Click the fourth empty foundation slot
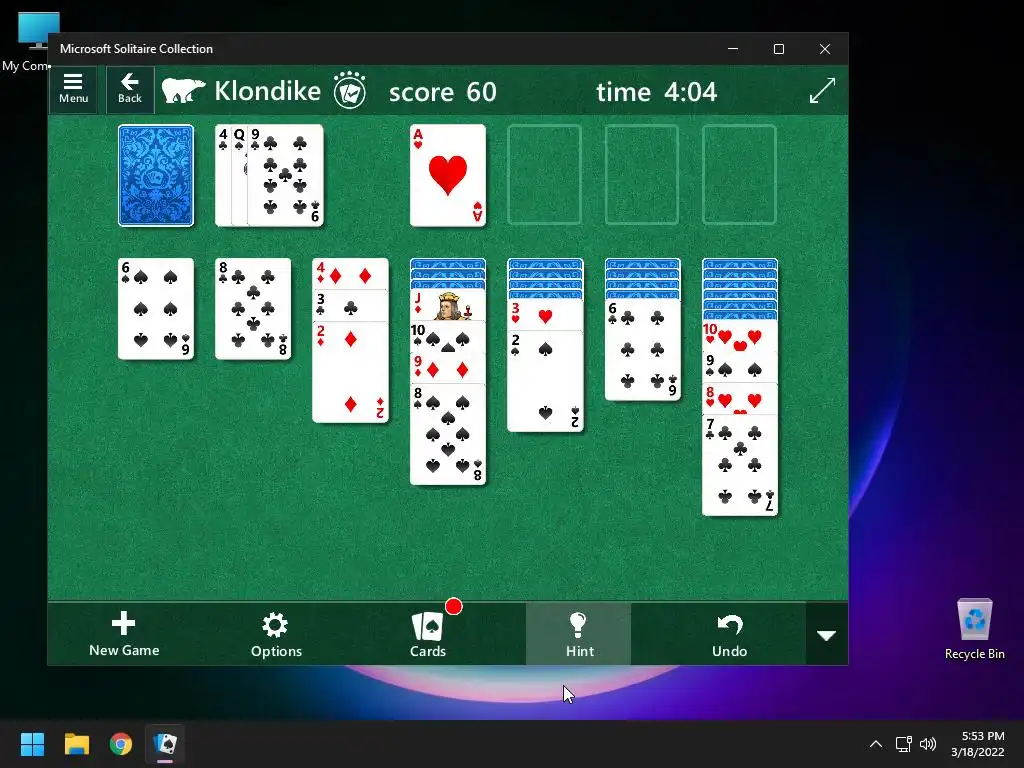 pos(739,175)
